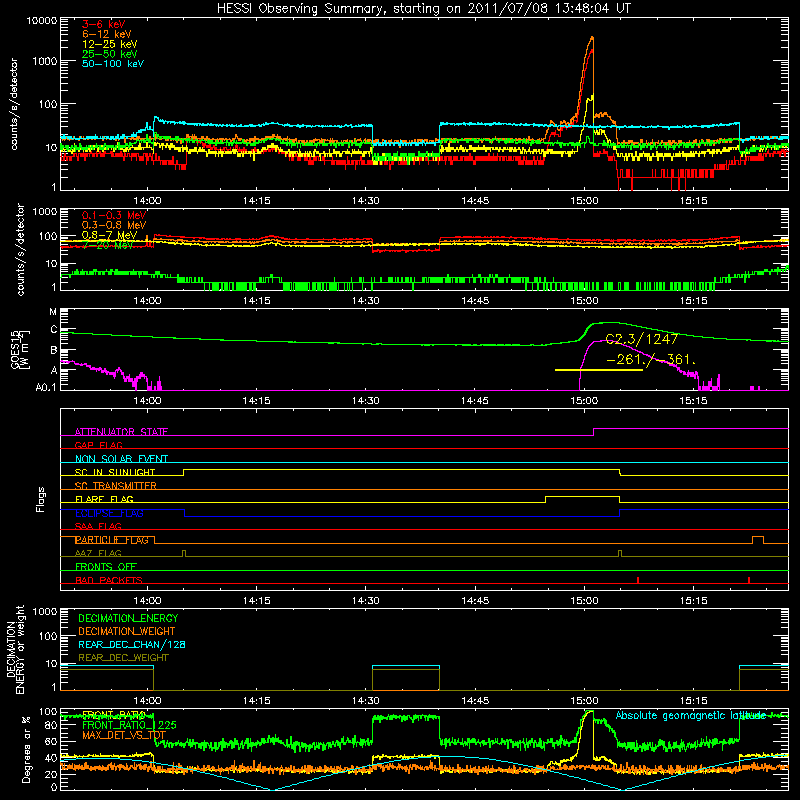Select the FRONTS_OFF flag label

point(106,567)
